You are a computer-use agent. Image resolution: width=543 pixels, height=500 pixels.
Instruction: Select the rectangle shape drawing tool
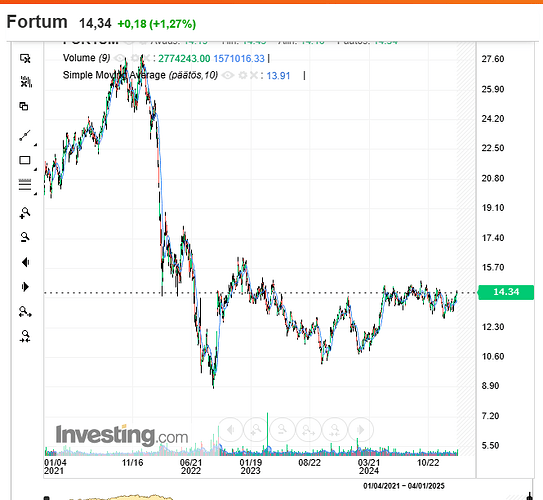click(25, 160)
